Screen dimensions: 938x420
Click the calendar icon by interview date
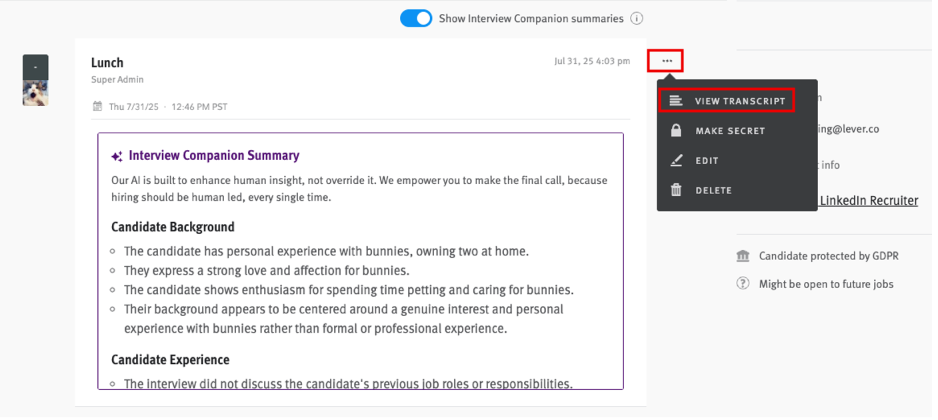[x=97, y=106]
